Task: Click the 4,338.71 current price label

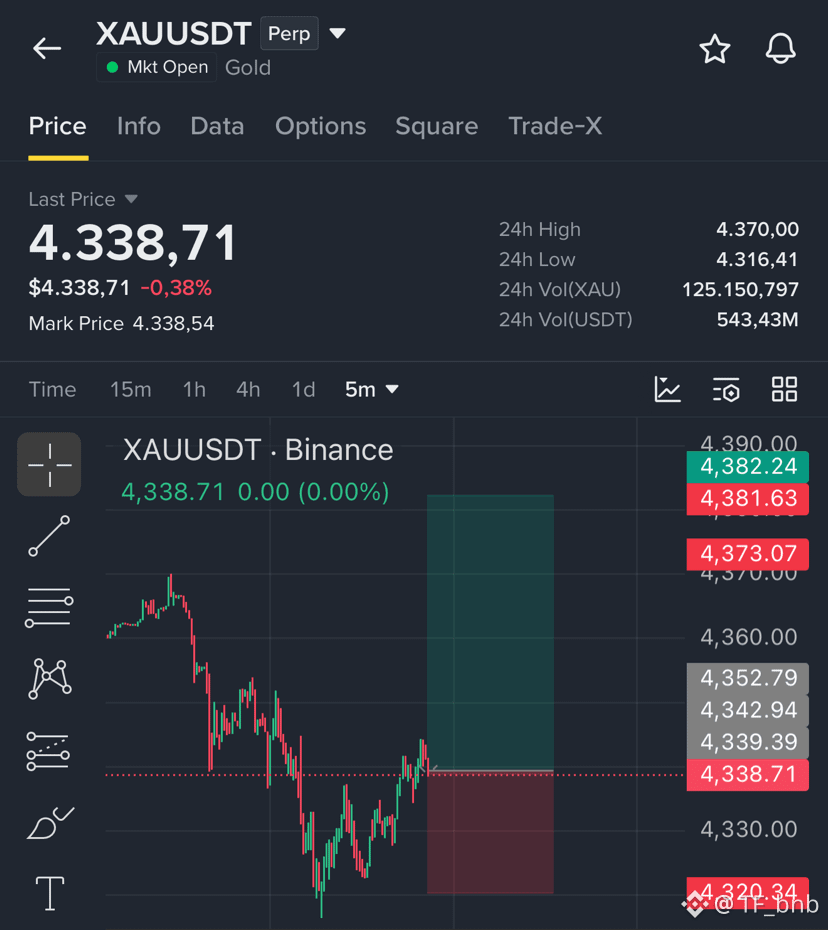Action: 747,775
